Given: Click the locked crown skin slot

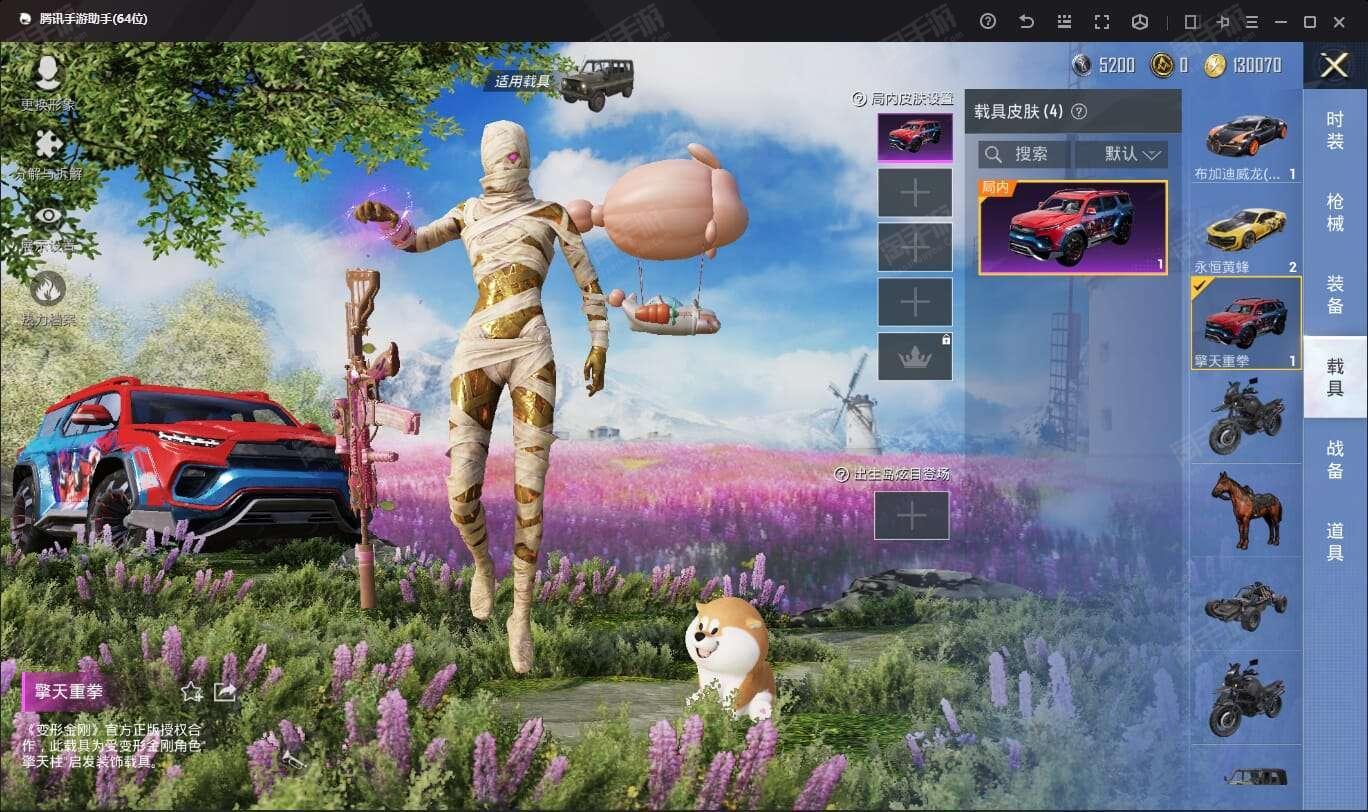Looking at the screenshot, I should tap(915, 357).
